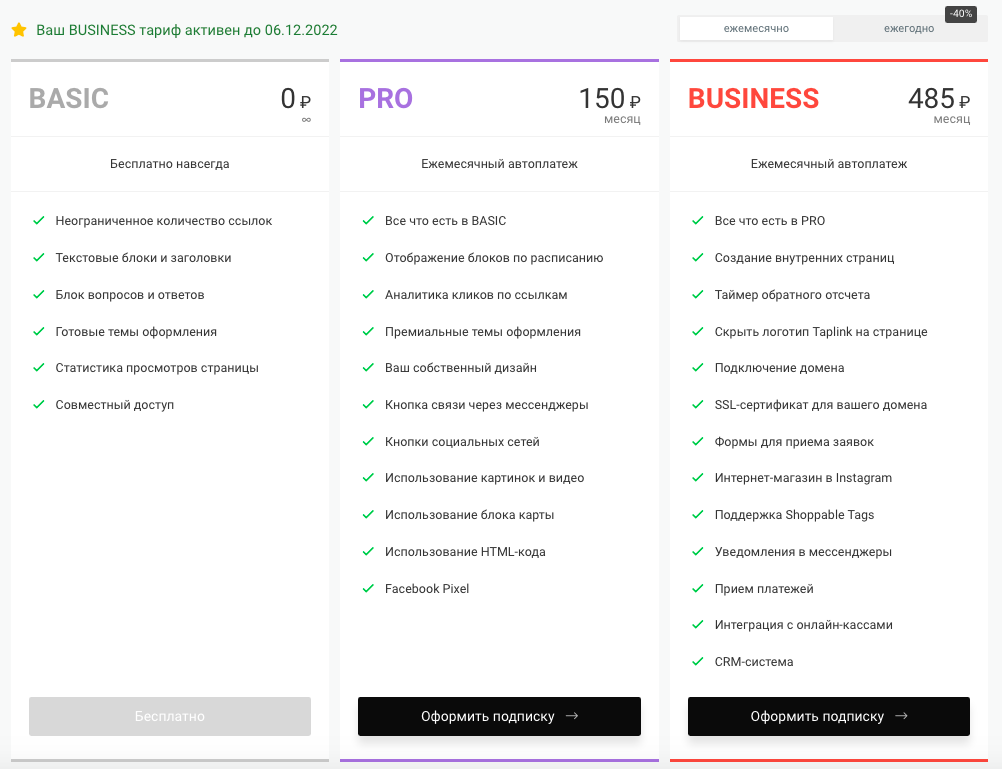The width and height of the screenshot is (1002, 769).
Task: Switch billing to ежемесячно
Action: (756, 29)
